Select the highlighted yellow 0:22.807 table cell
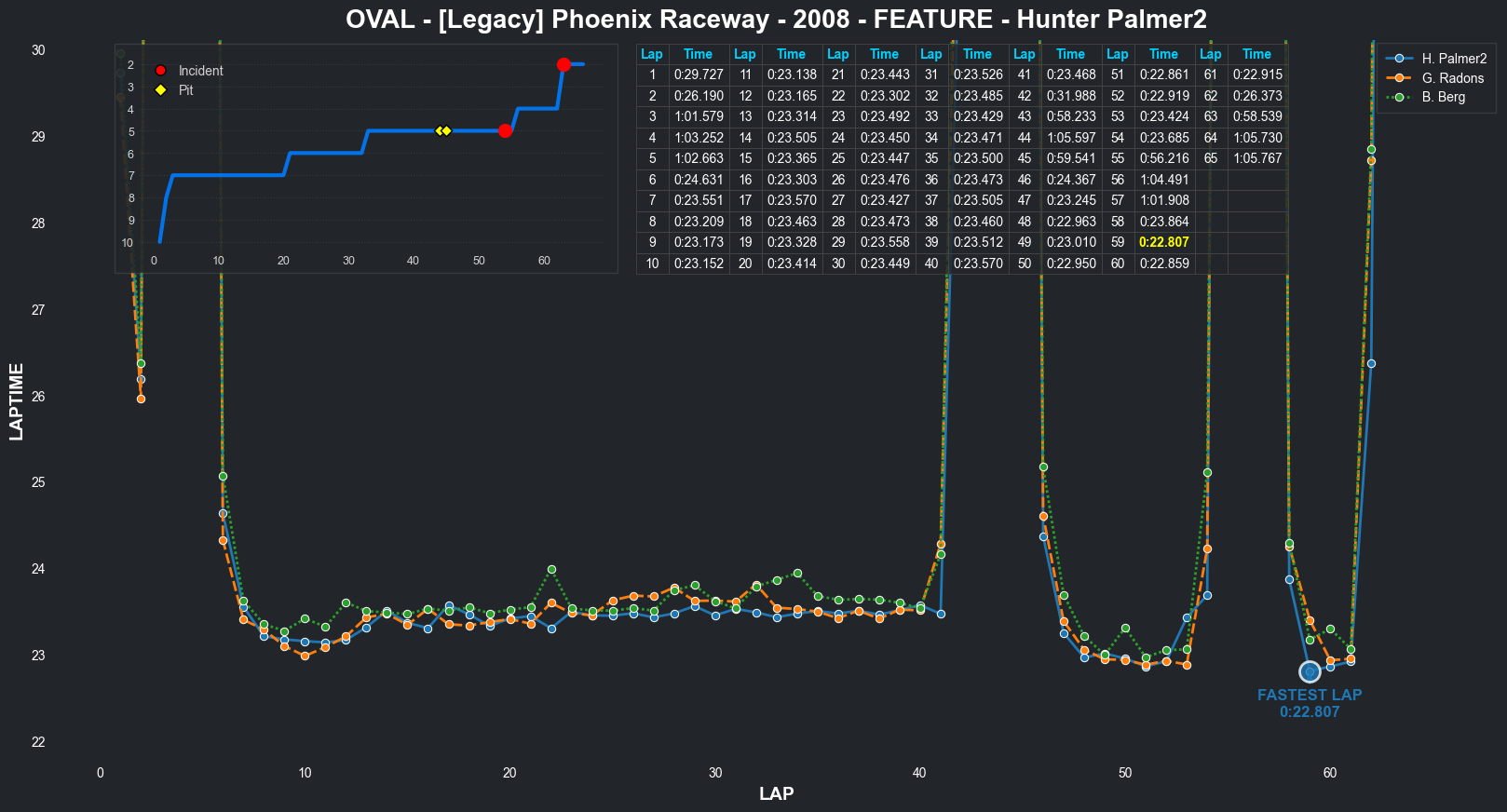 [x=1163, y=242]
